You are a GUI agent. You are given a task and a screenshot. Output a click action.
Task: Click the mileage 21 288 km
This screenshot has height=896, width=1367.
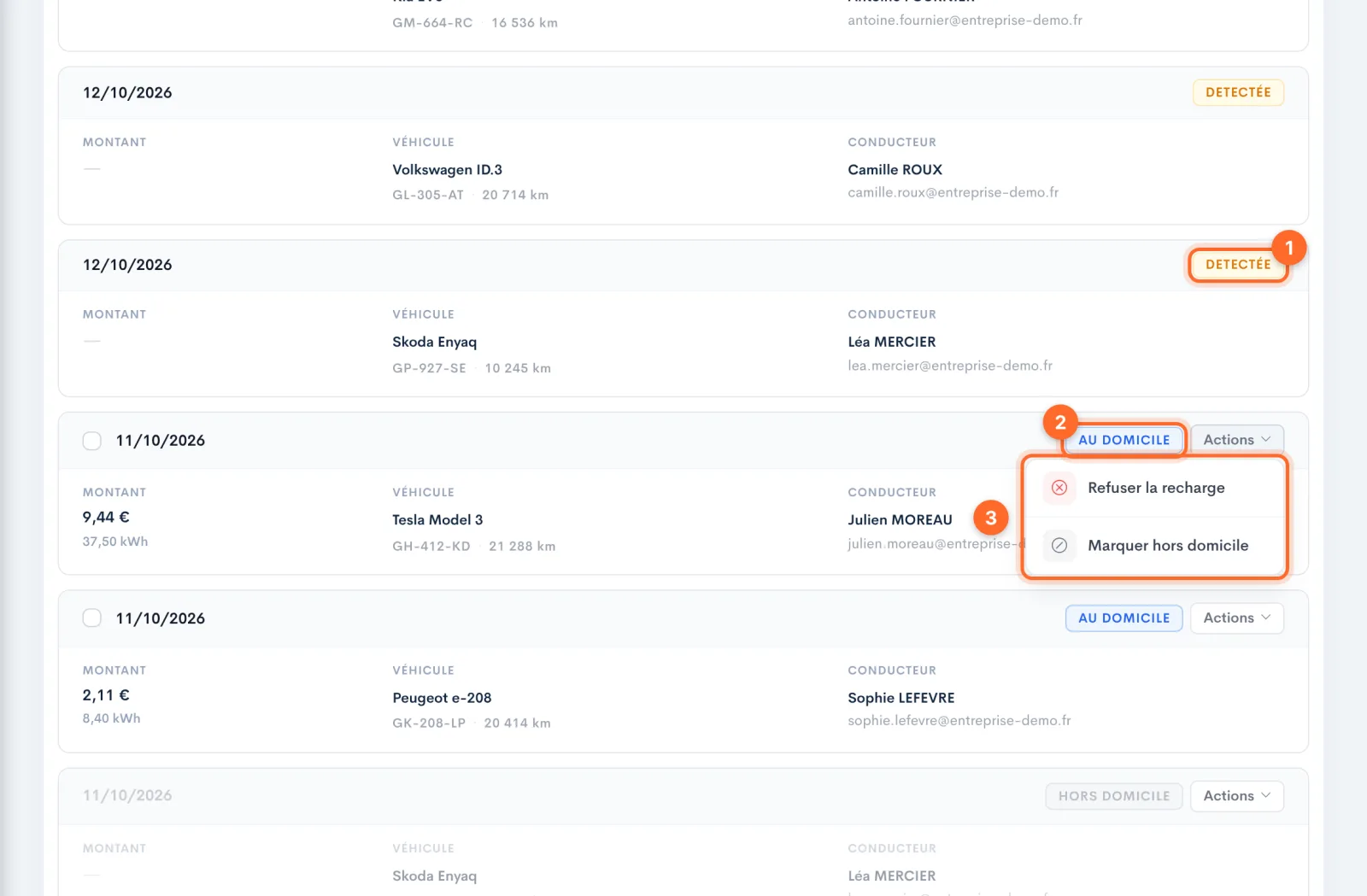click(522, 546)
